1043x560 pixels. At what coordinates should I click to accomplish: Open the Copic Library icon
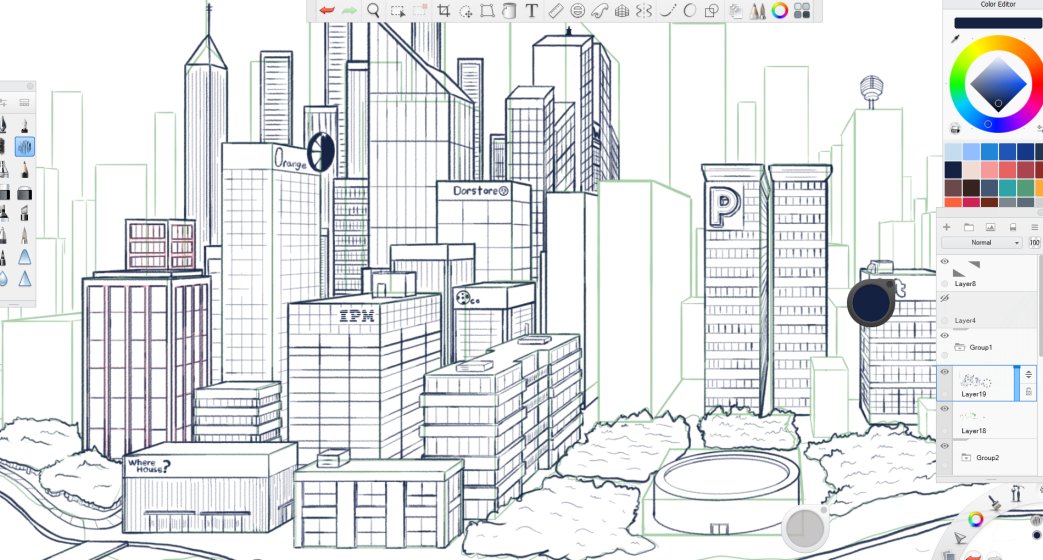click(x=736, y=11)
